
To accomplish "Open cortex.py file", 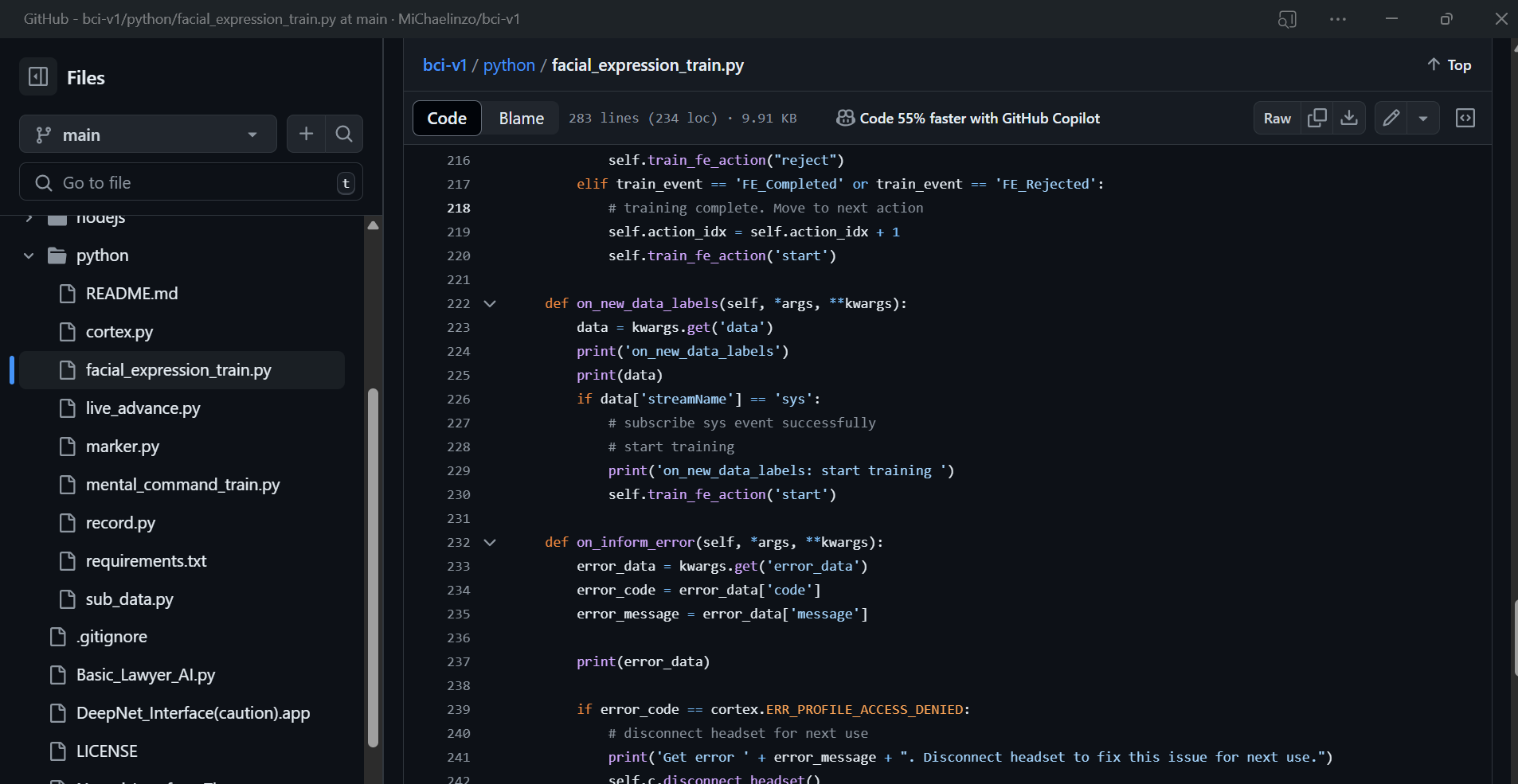I will [119, 332].
